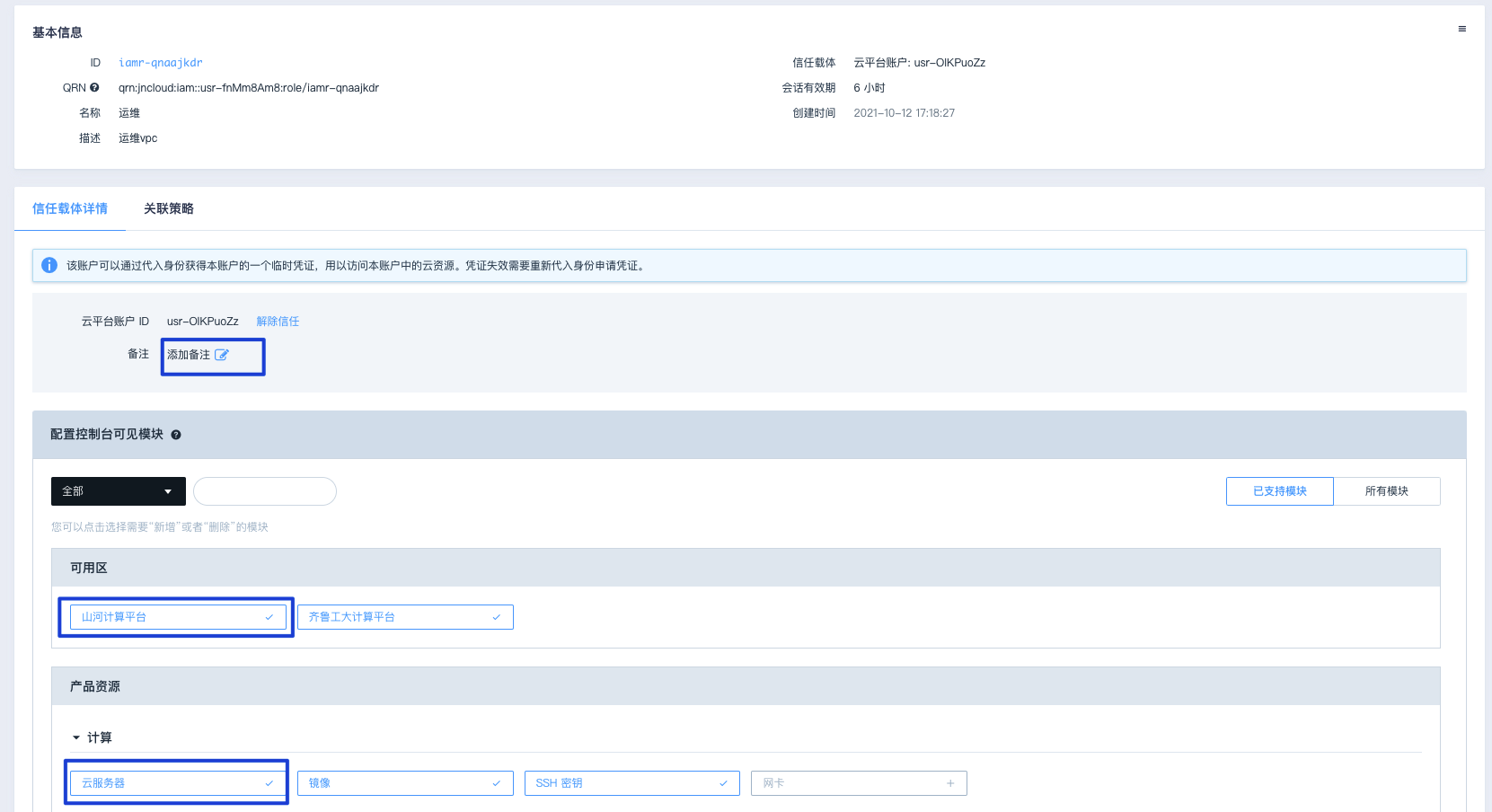Image resolution: width=1492 pixels, height=812 pixels.
Task: Click the help icon beside 配置控制台可见模块
Action: pyautogui.click(x=176, y=435)
